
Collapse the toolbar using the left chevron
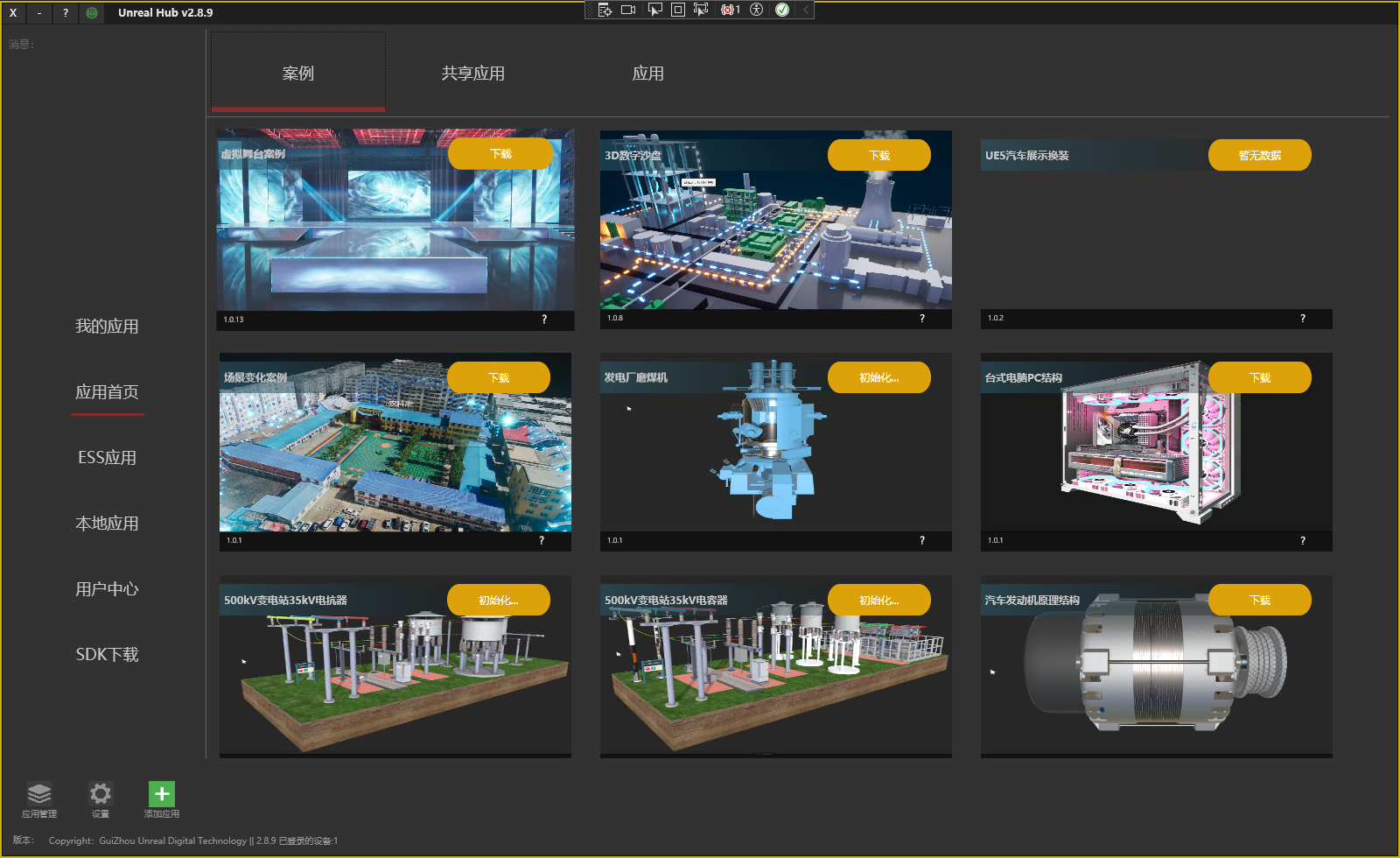point(804,10)
